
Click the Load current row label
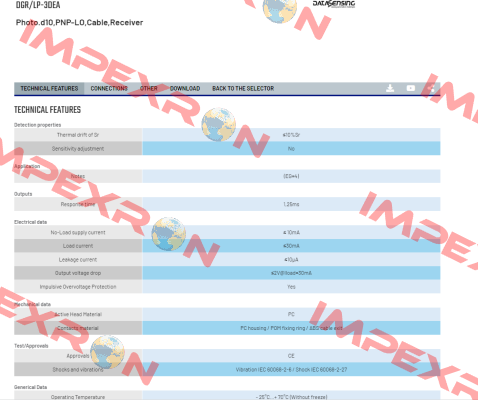78,246
